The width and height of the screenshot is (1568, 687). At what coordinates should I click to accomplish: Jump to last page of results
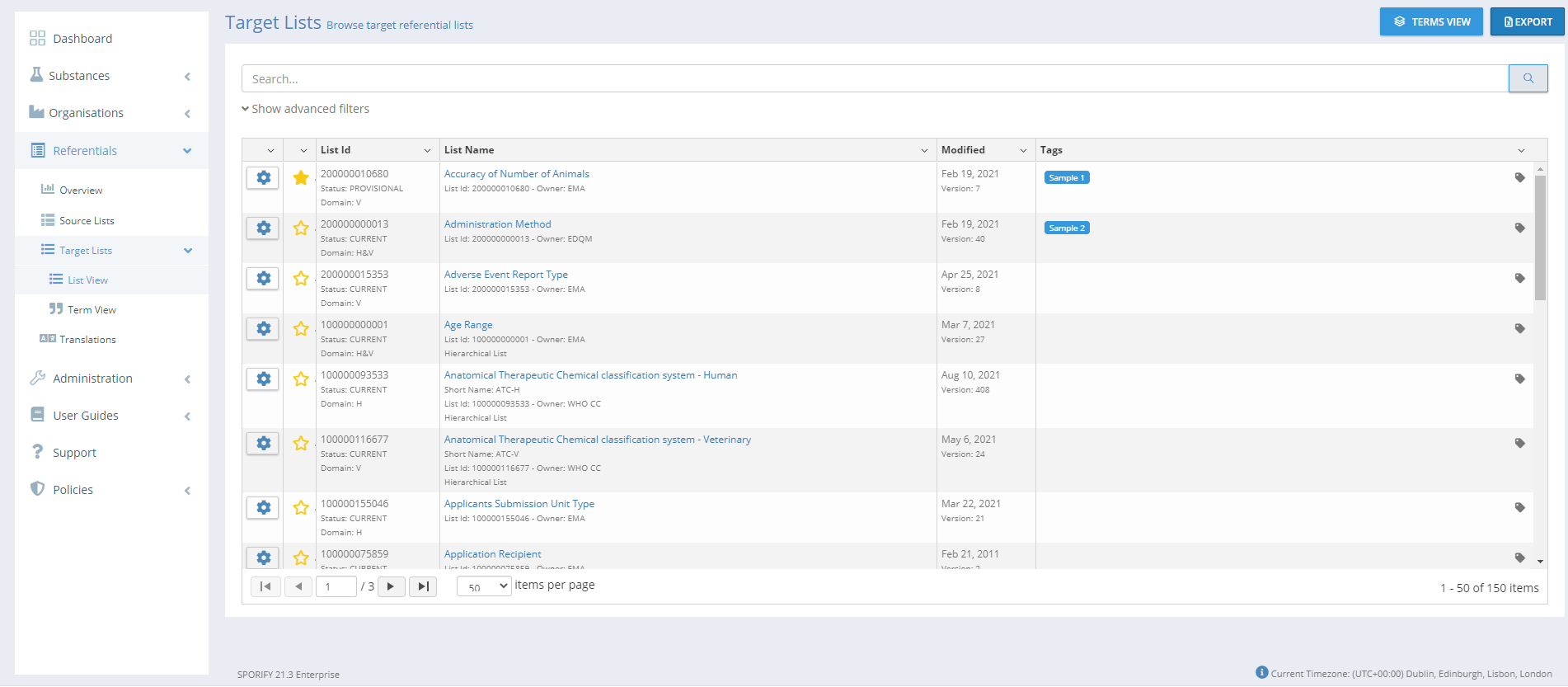423,586
